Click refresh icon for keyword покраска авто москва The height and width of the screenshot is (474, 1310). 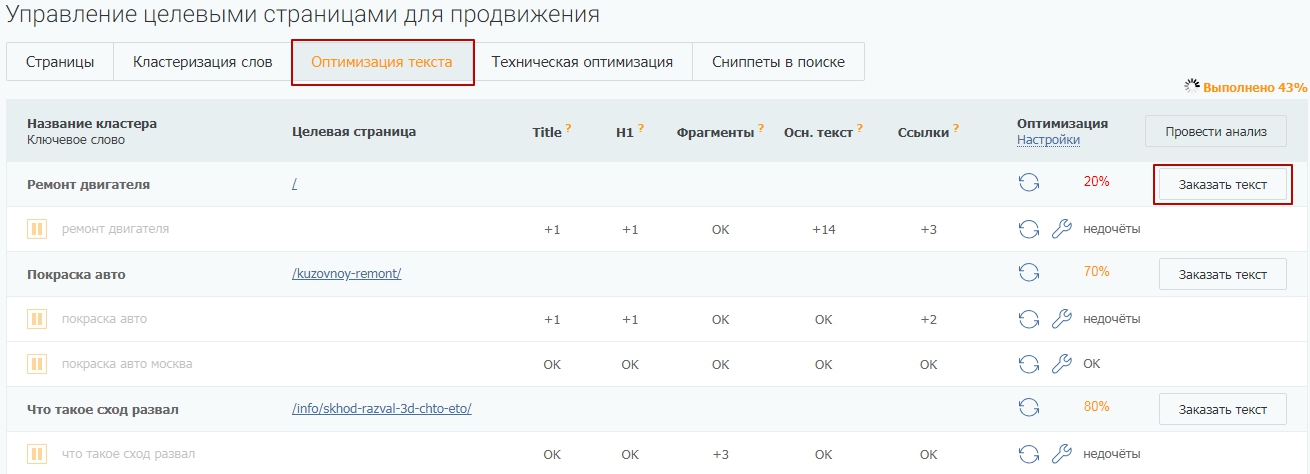[1029, 364]
